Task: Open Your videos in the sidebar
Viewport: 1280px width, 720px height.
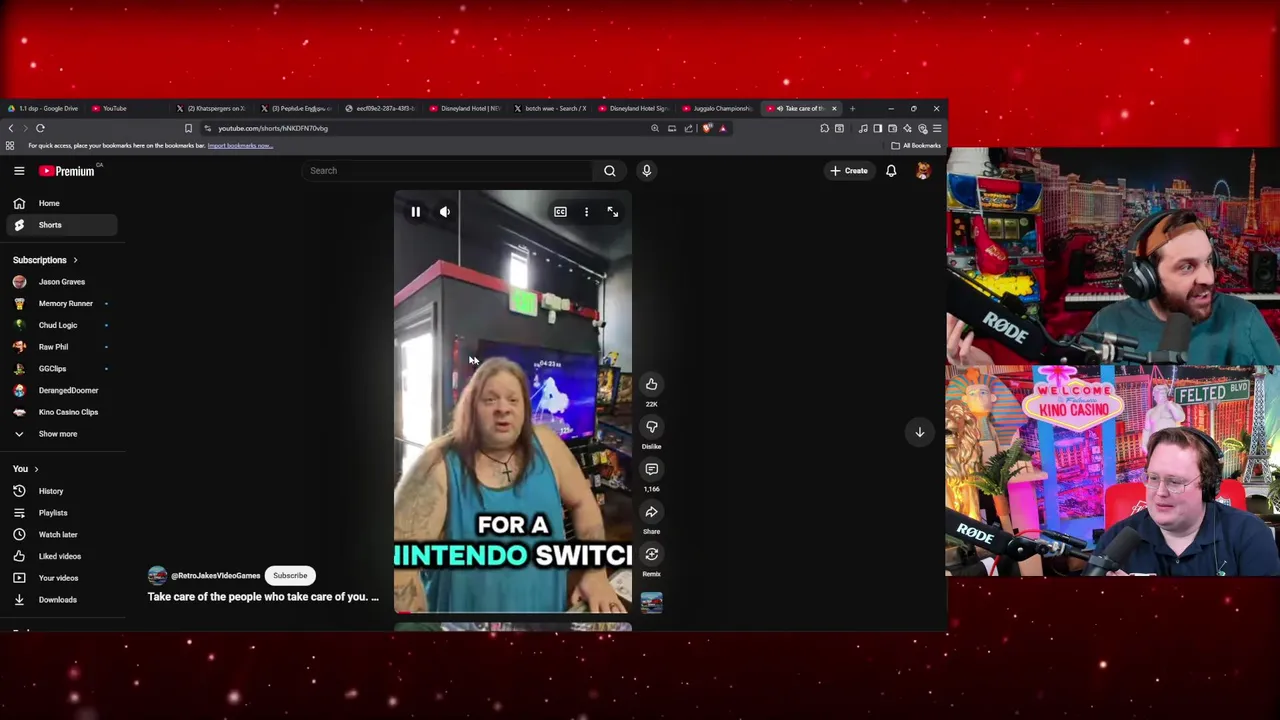Action: 60,578
